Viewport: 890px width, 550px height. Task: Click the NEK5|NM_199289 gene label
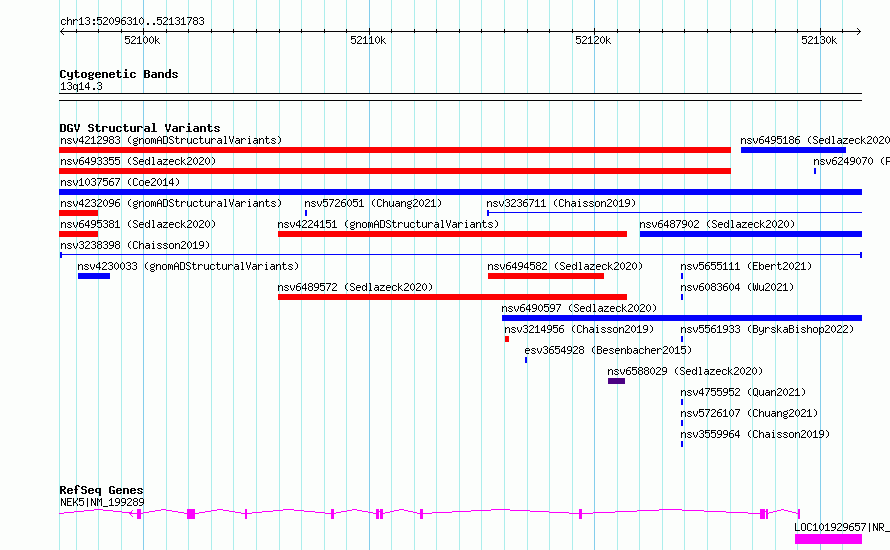pos(102,502)
